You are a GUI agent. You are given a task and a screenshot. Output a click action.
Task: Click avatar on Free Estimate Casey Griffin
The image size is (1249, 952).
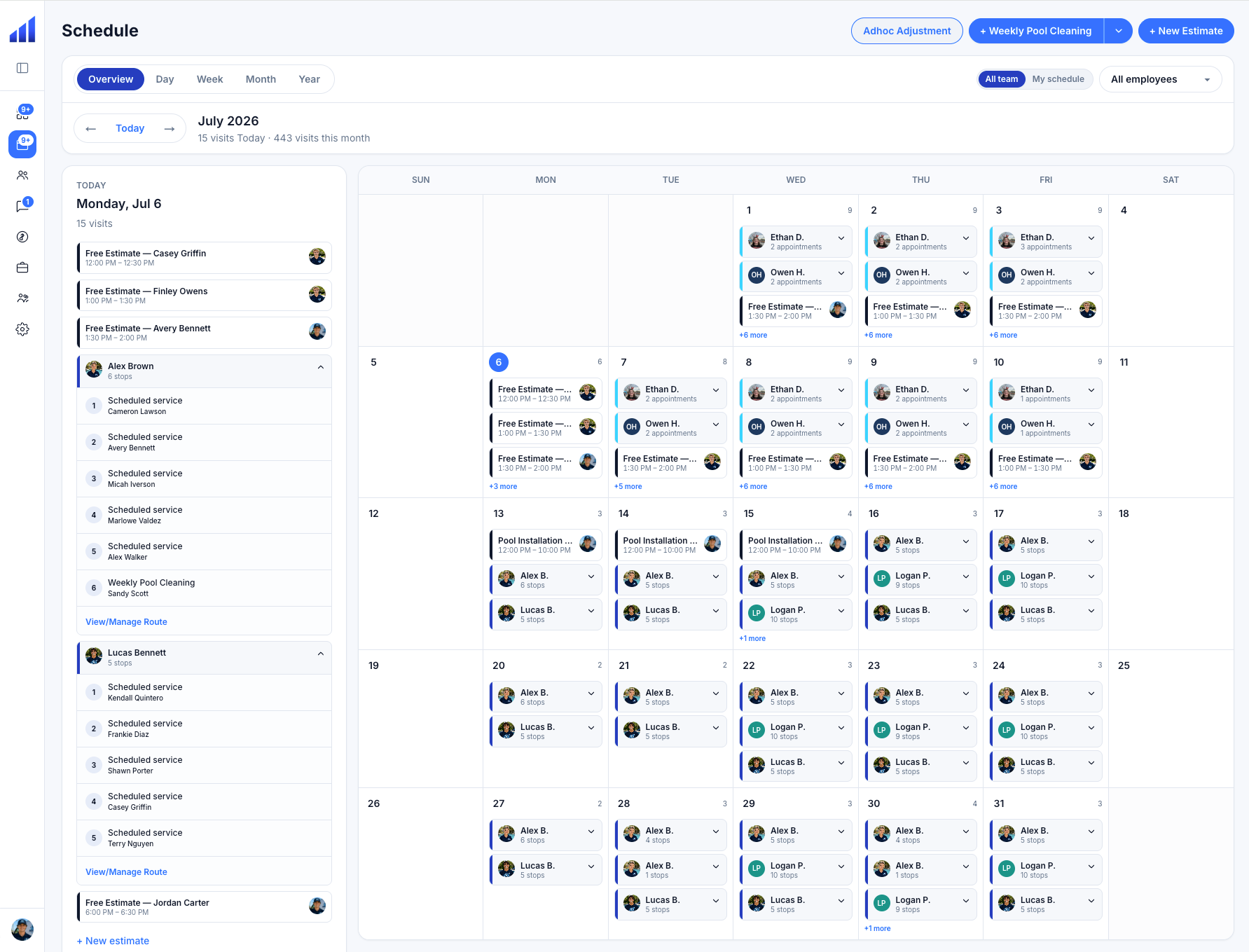[317, 256]
